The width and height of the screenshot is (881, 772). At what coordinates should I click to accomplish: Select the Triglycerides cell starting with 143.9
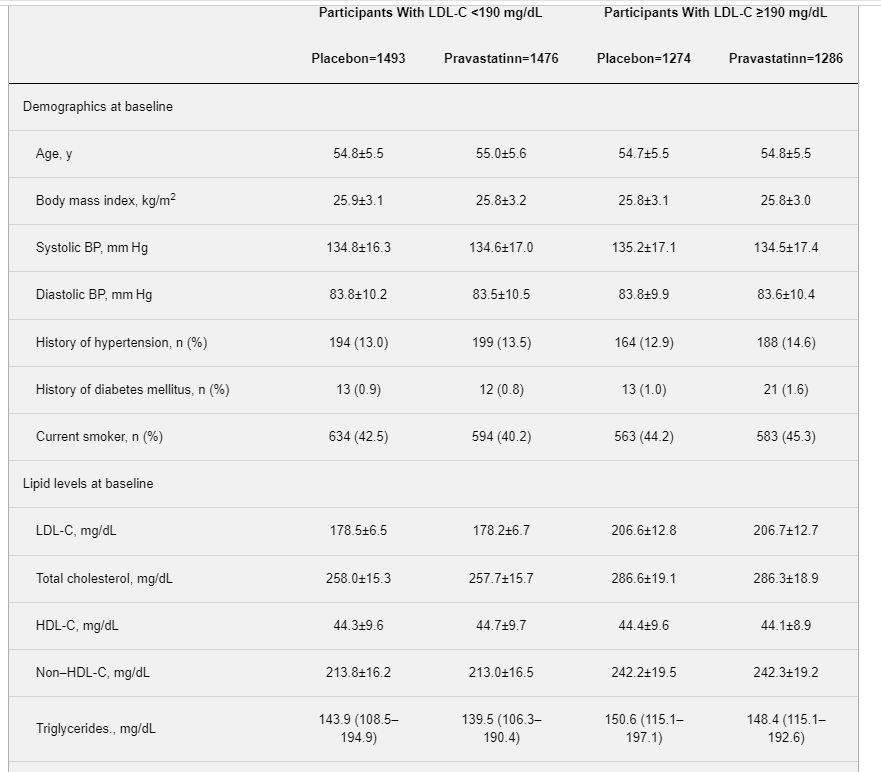pos(358,728)
